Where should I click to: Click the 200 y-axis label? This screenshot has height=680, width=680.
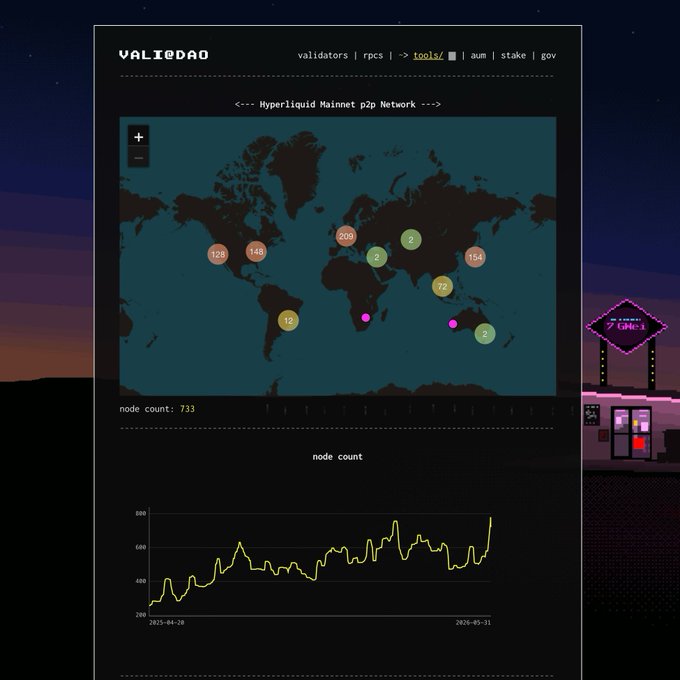click(141, 615)
